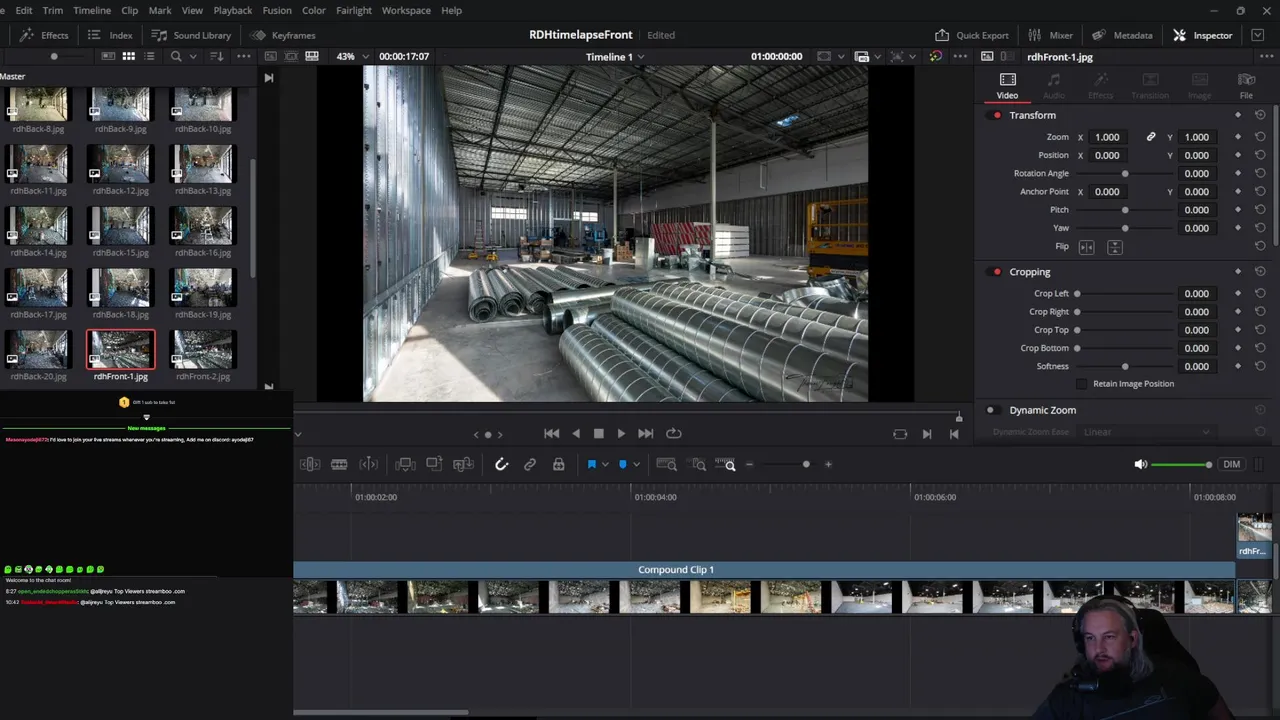Toggle timeline snapping magnet icon
Viewport: 1280px width, 720px height.
click(x=502, y=464)
